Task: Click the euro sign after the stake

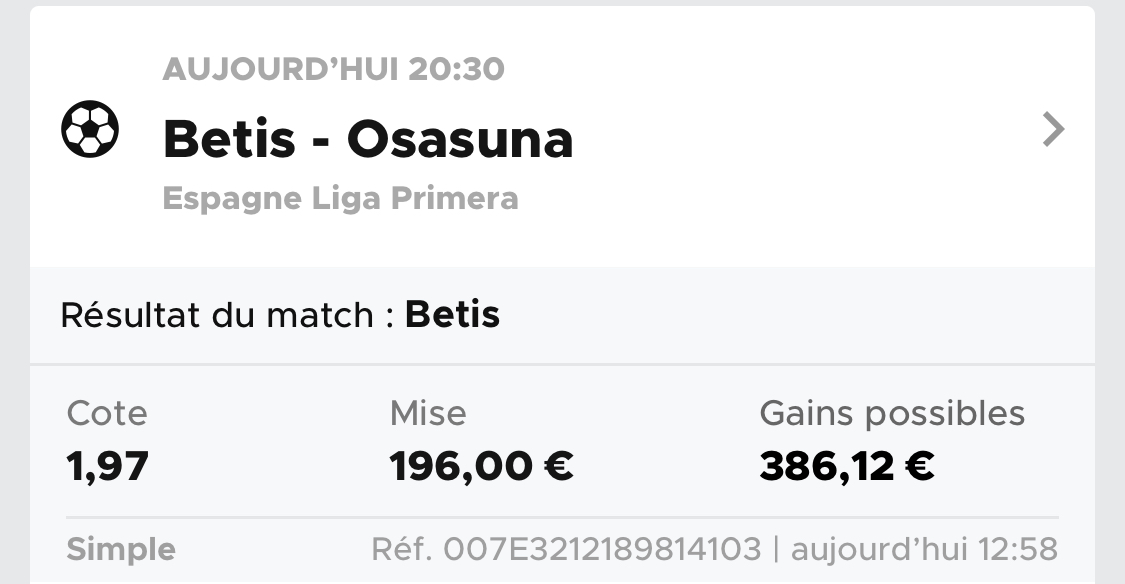Action: pyautogui.click(x=558, y=465)
